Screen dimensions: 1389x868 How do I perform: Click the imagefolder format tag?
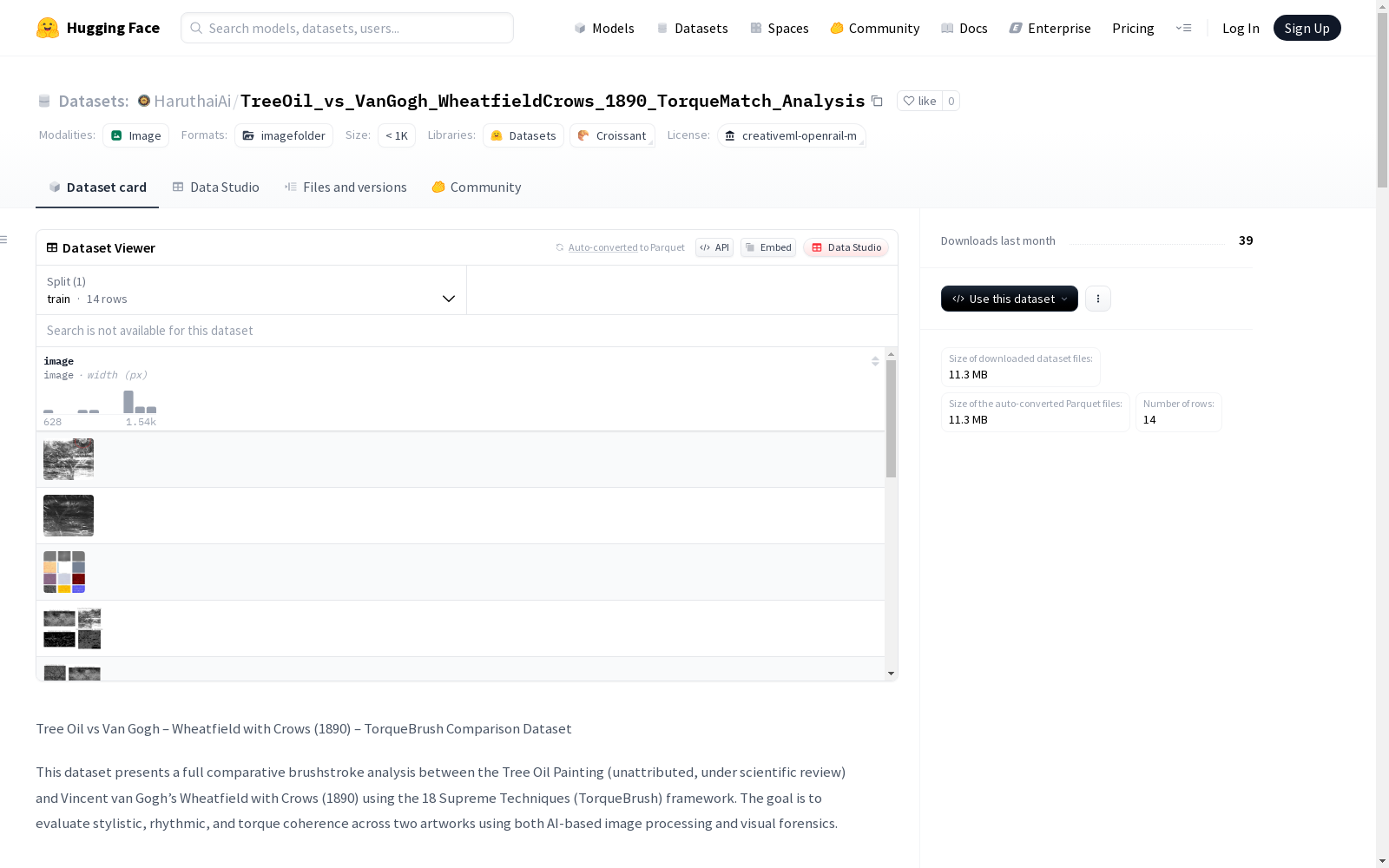284,135
